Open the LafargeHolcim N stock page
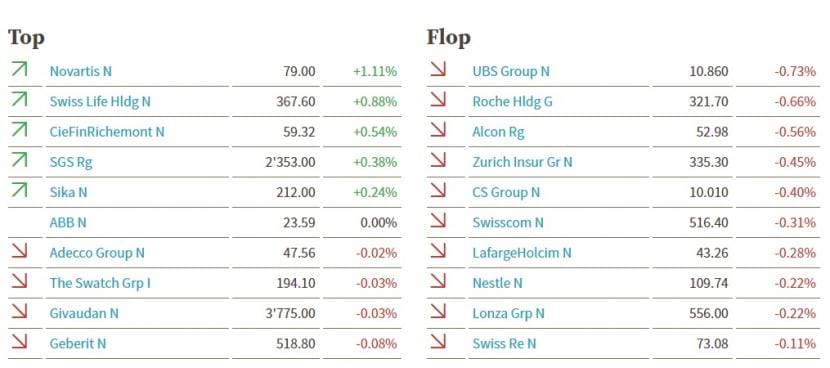Image resolution: width=830 pixels, height=368 pixels. (521, 253)
